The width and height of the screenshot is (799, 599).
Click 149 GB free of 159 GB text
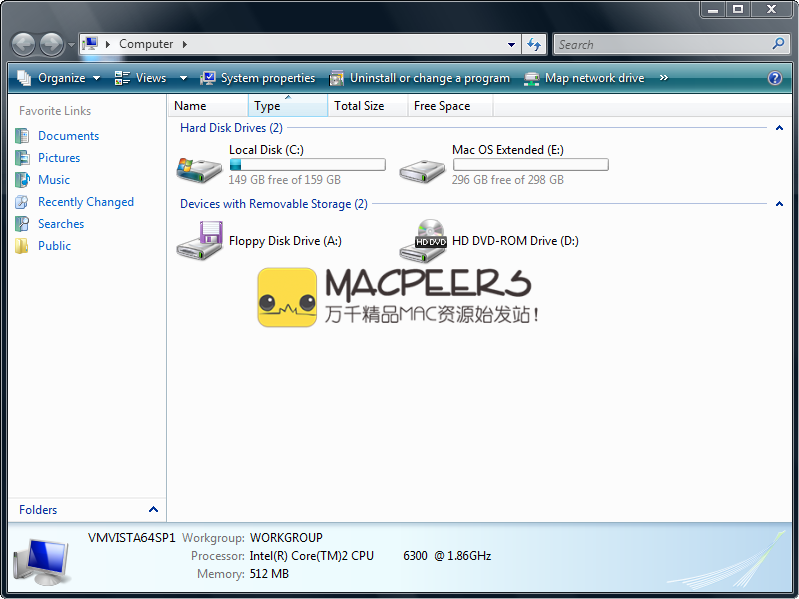tap(284, 180)
